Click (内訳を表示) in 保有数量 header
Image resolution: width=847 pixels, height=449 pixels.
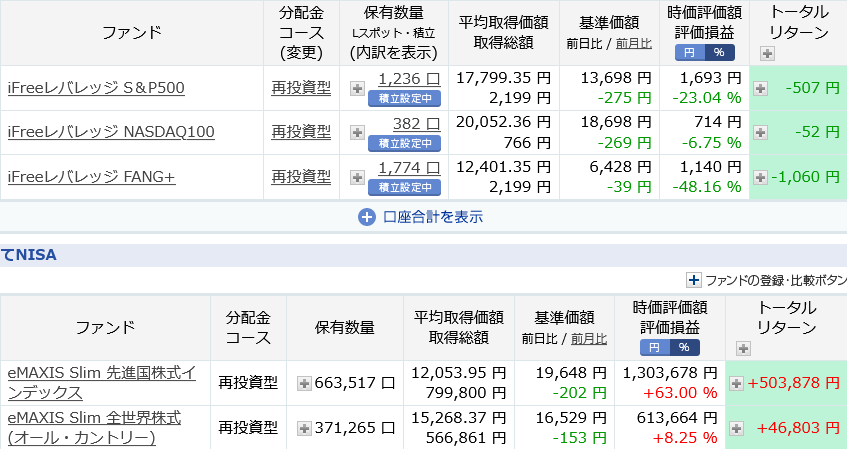(394, 53)
